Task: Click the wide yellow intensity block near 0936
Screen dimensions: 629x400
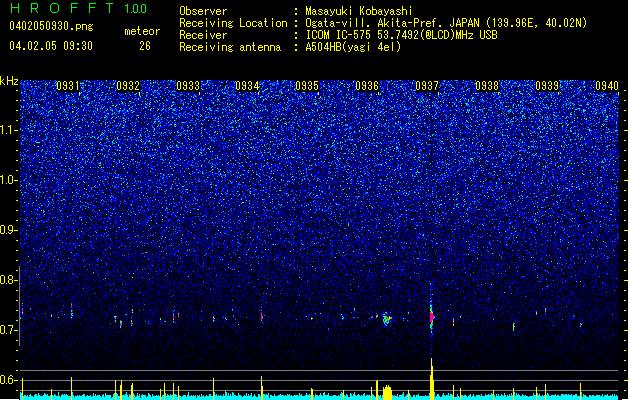Action: (387, 392)
